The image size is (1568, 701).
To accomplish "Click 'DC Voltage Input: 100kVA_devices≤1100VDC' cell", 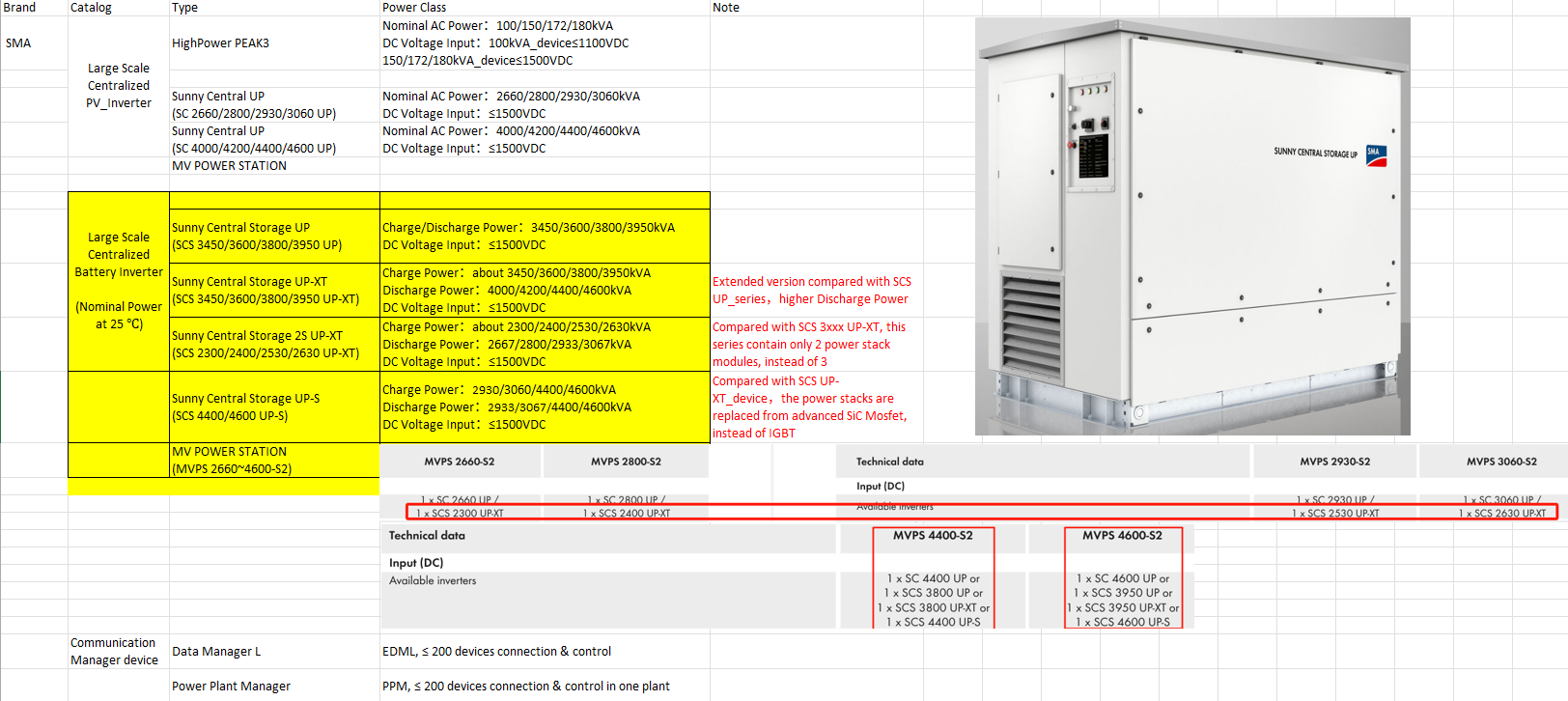I will coord(505,43).
